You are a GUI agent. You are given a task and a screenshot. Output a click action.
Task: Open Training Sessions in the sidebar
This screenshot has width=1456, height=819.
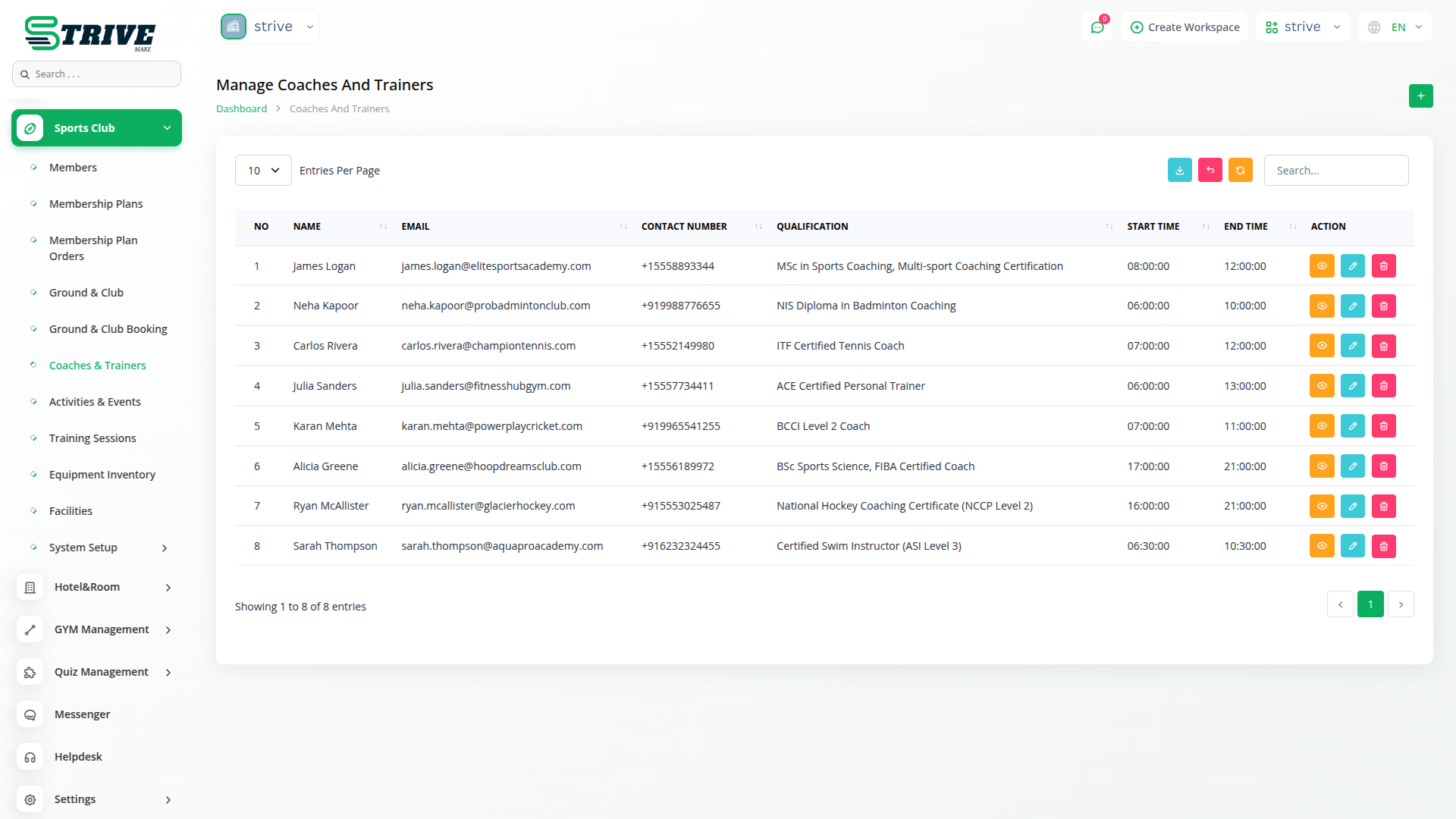pyautogui.click(x=93, y=438)
